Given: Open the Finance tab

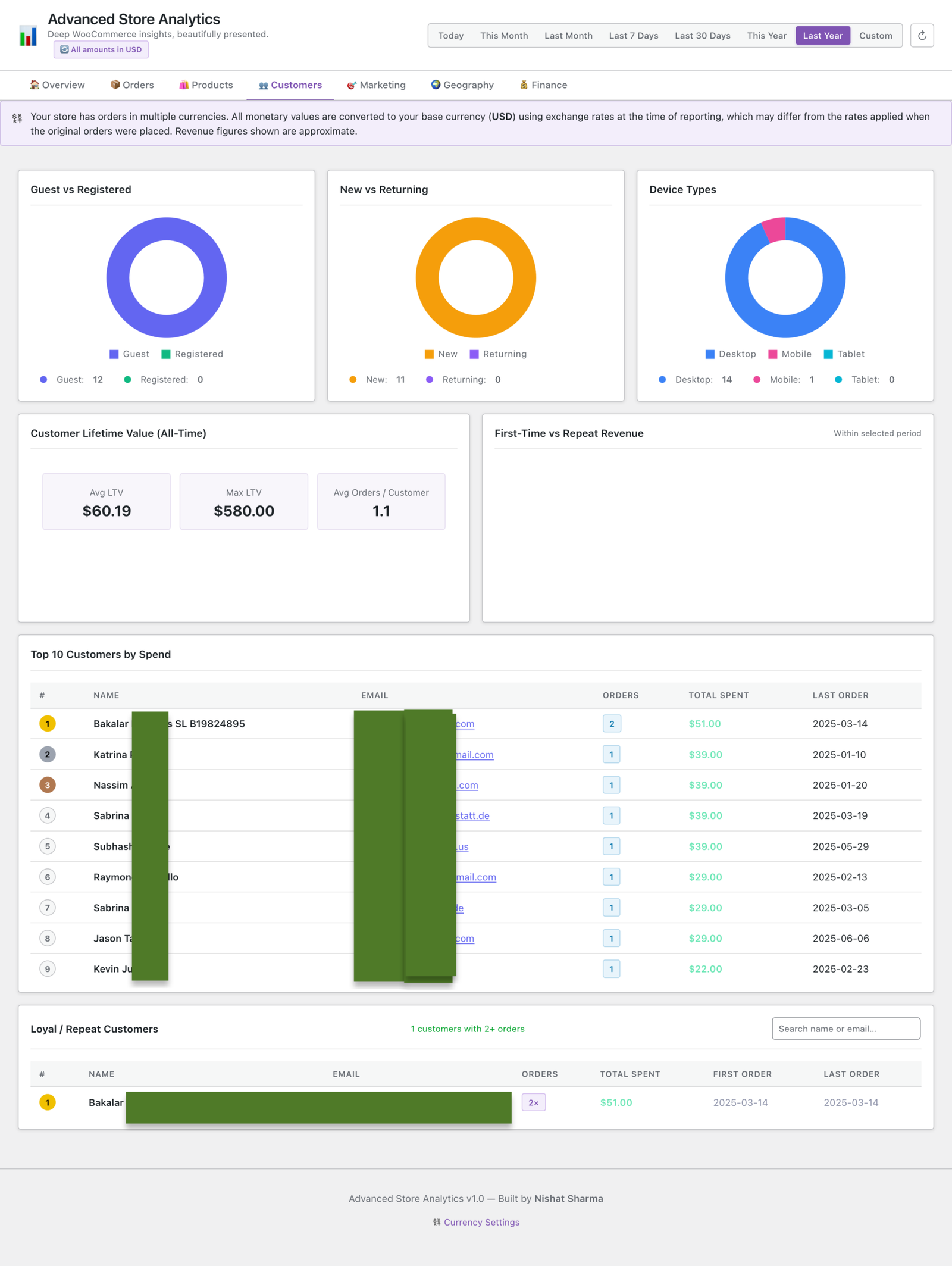Looking at the screenshot, I should tap(543, 85).
